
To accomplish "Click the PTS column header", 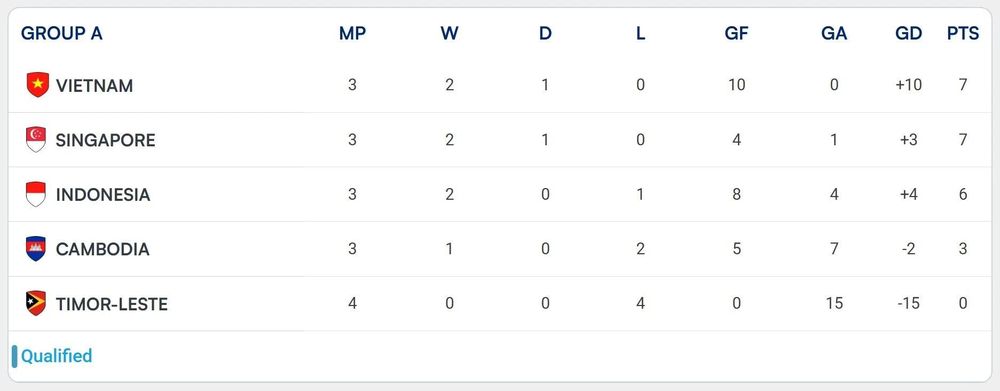I will click(962, 34).
